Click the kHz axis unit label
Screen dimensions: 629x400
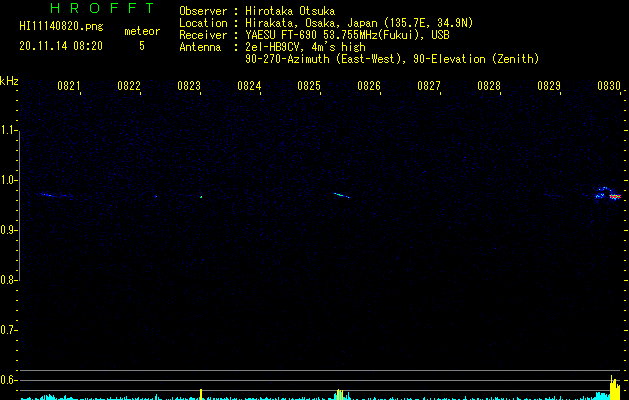point(9,81)
